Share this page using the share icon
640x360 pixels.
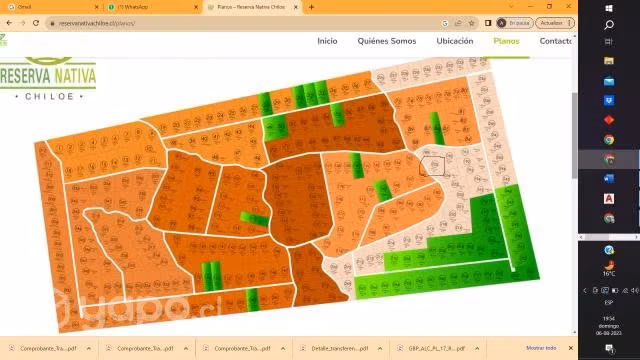click(458, 24)
